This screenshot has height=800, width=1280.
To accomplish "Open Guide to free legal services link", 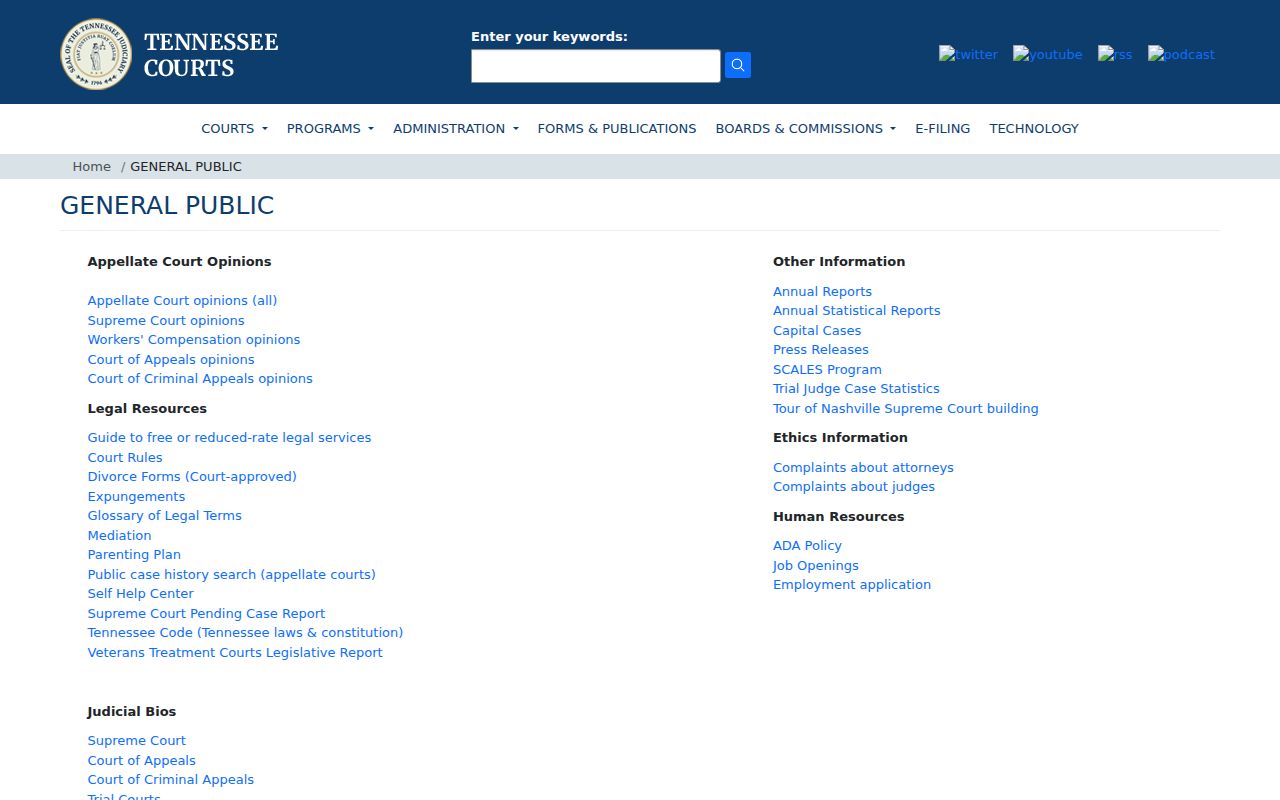I will [x=229, y=437].
